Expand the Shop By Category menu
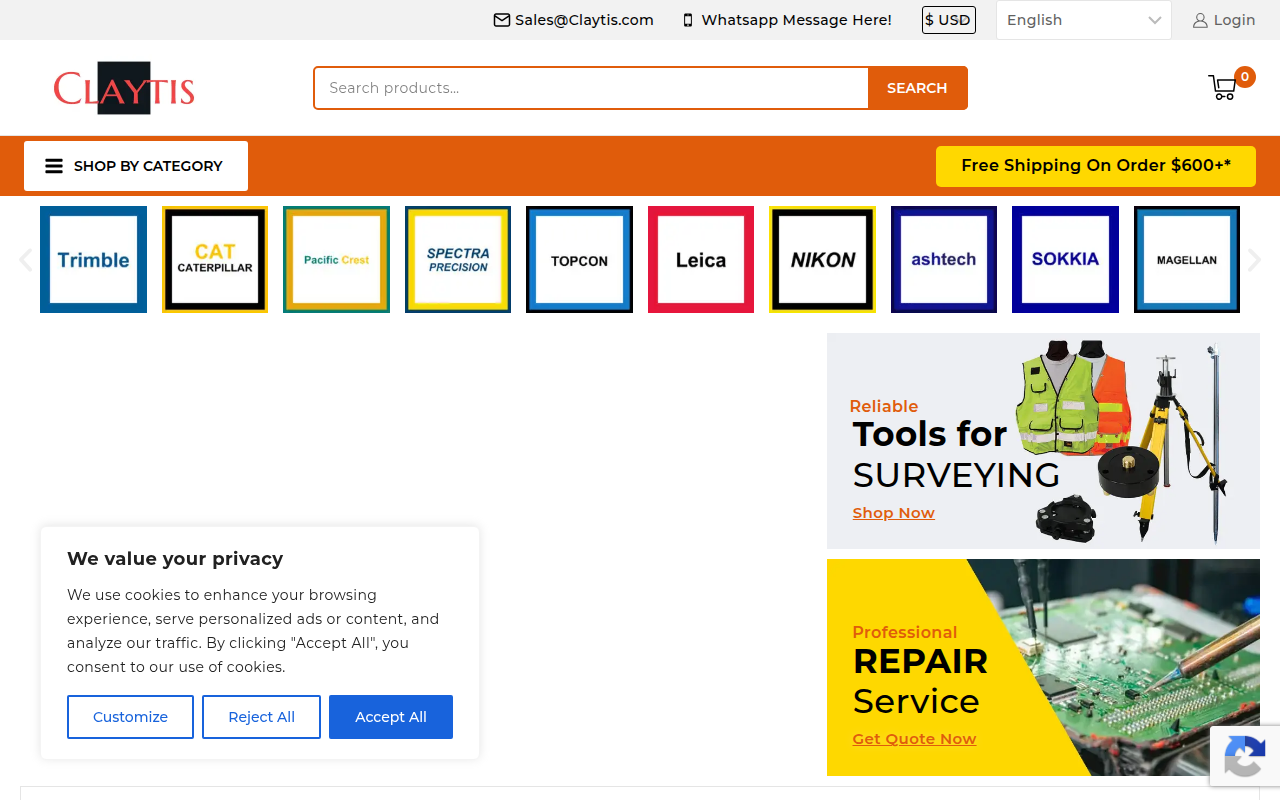Screen dimensions: 1280x800 coord(136,166)
